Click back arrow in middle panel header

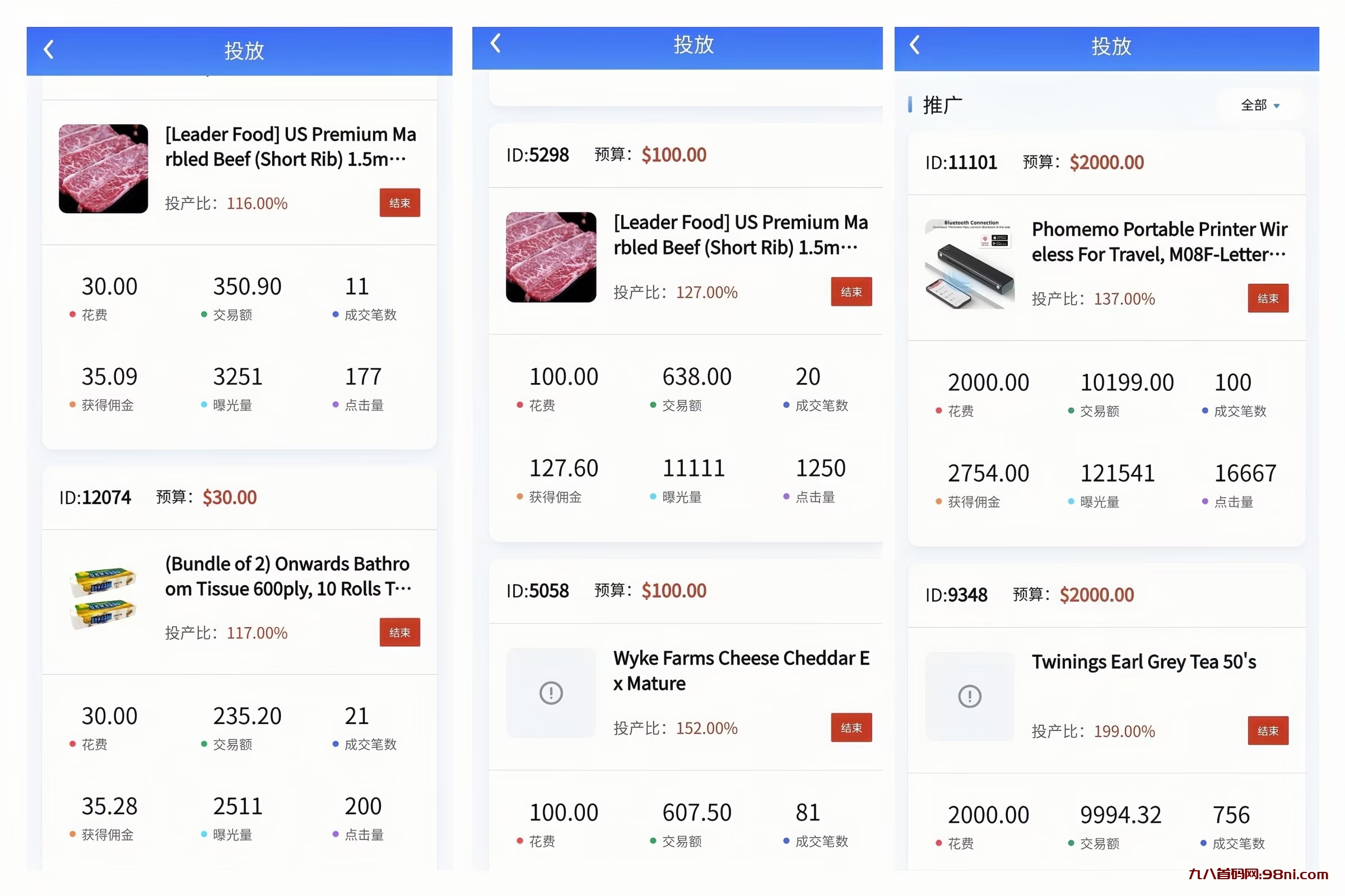coord(496,44)
